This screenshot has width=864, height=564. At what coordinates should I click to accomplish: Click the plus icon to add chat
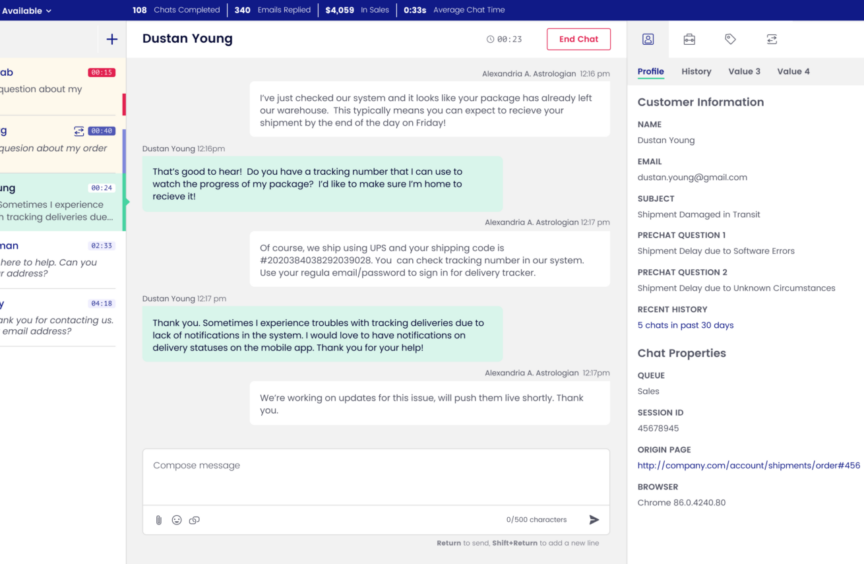tap(112, 39)
